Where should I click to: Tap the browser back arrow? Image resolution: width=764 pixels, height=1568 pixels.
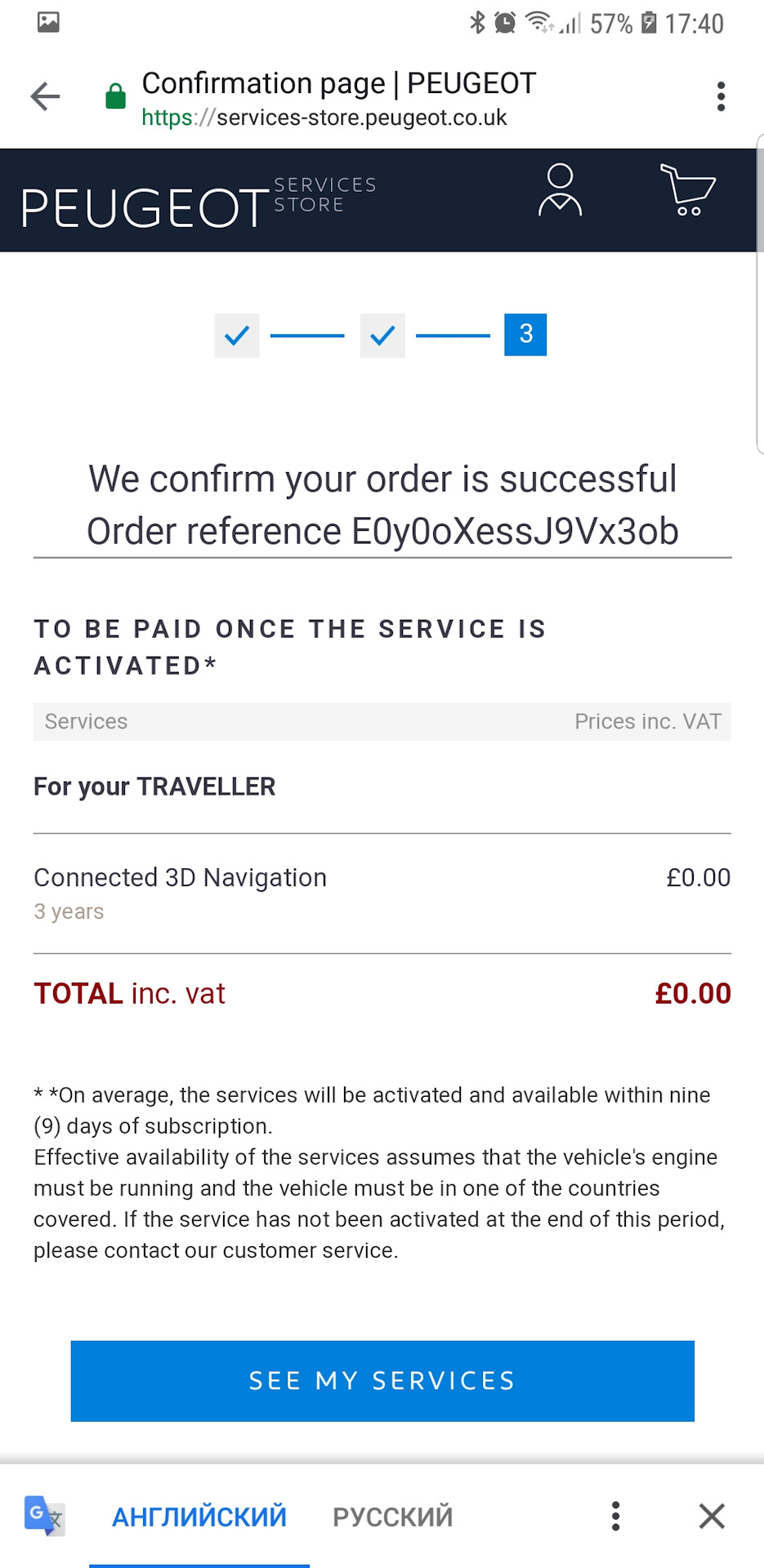(46, 96)
